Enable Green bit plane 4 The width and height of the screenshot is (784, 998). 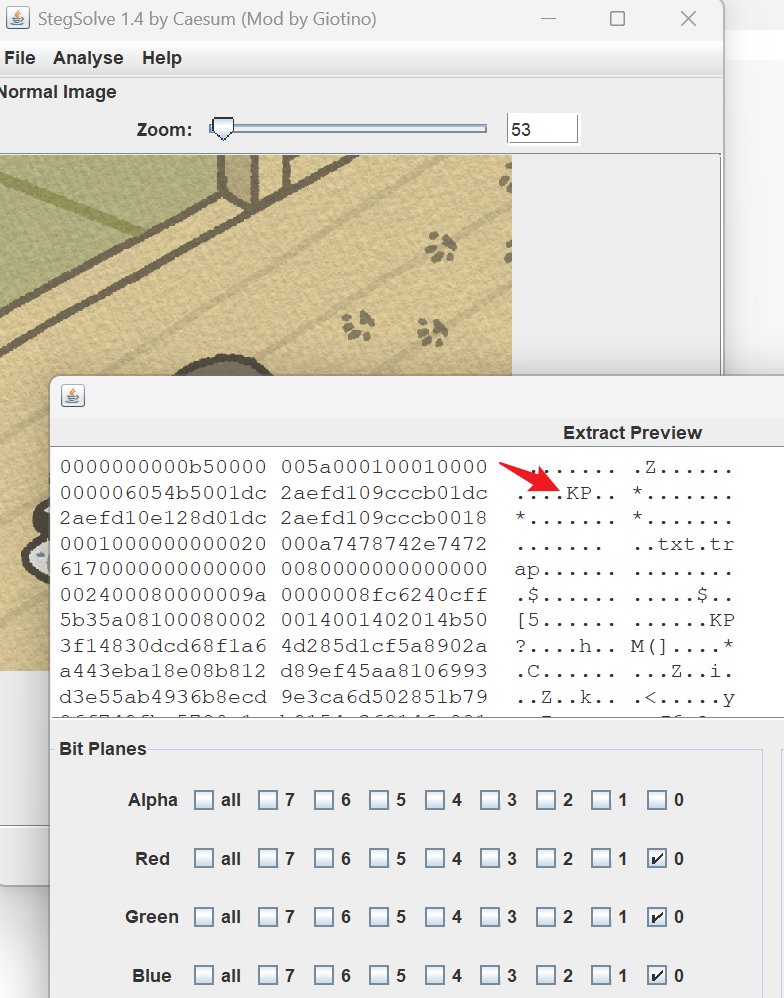click(x=435, y=917)
